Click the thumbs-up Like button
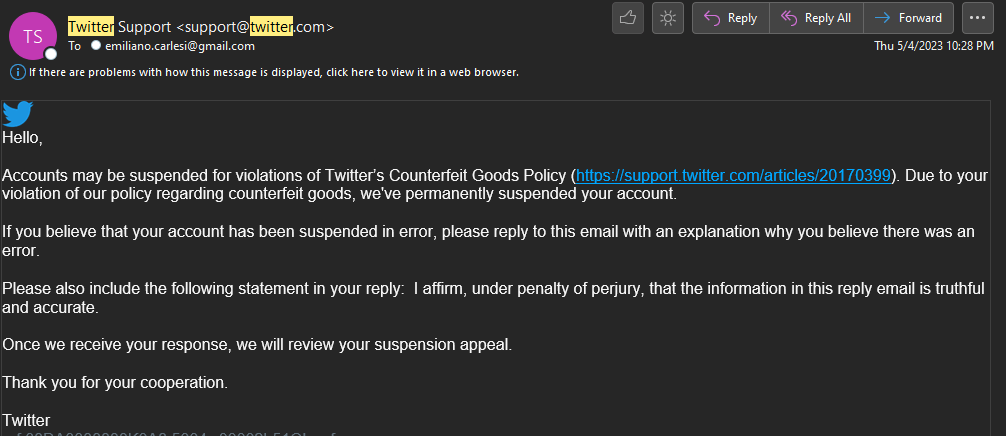 (x=628, y=18)
